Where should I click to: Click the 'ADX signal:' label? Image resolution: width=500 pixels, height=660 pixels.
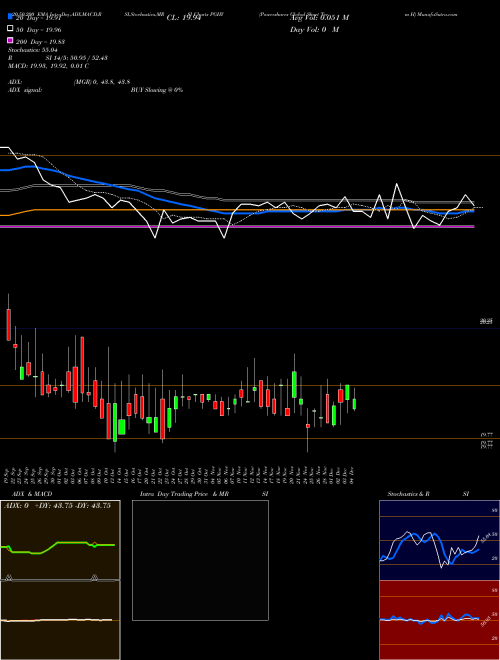[24, 90]
